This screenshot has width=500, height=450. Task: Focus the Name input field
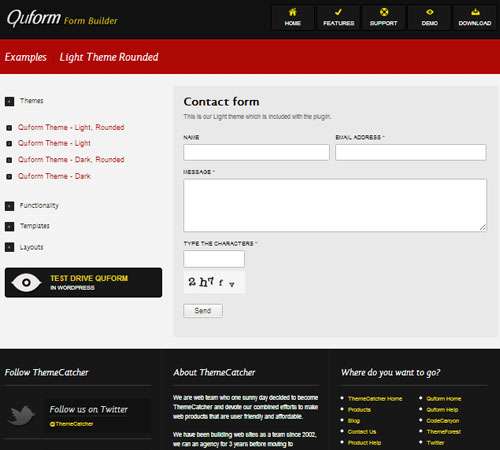[x=256, y=152]
